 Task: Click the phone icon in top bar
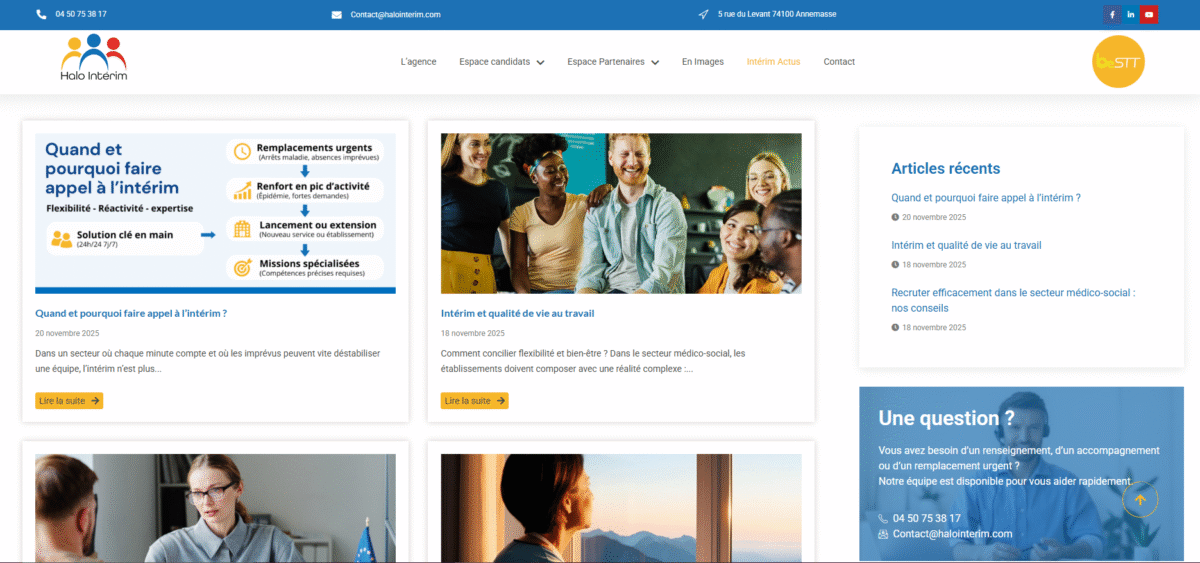click(x=41, y=14)
